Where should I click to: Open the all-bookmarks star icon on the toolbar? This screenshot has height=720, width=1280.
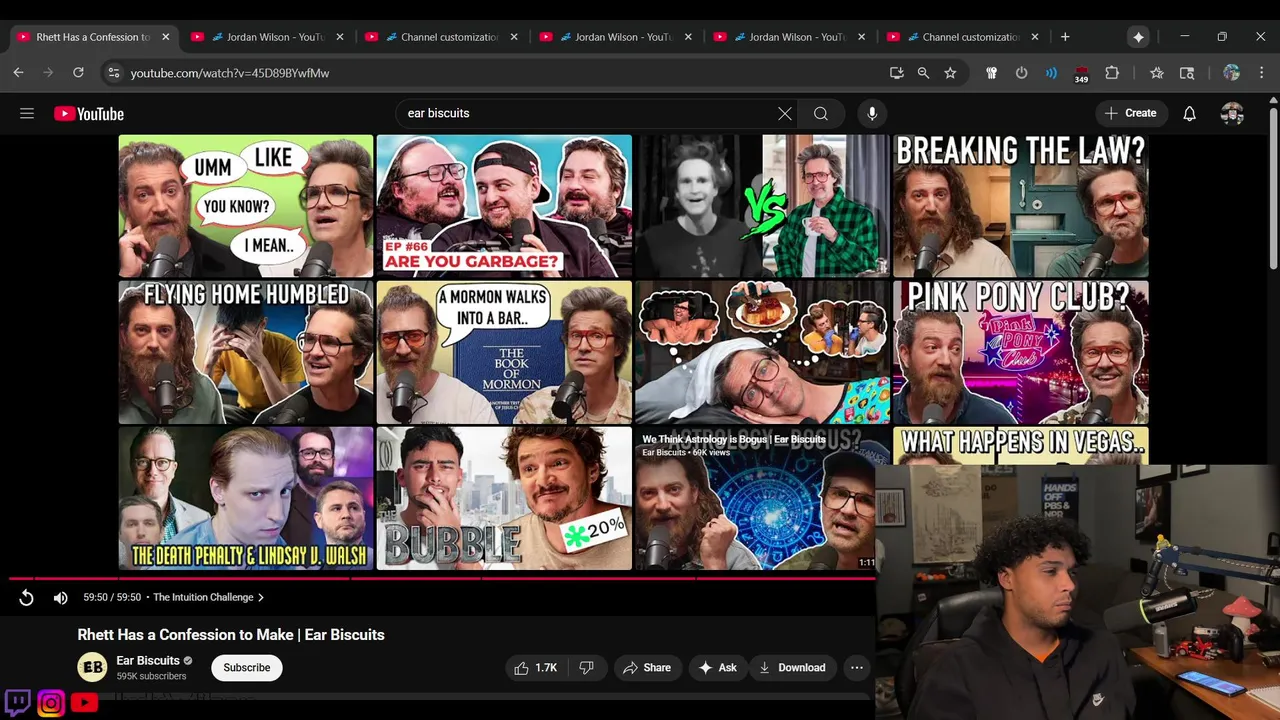click(x=1157, y=73)
